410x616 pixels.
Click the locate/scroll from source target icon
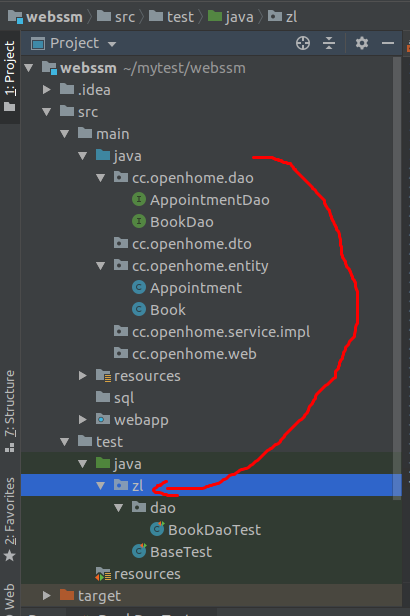[303, 43]
